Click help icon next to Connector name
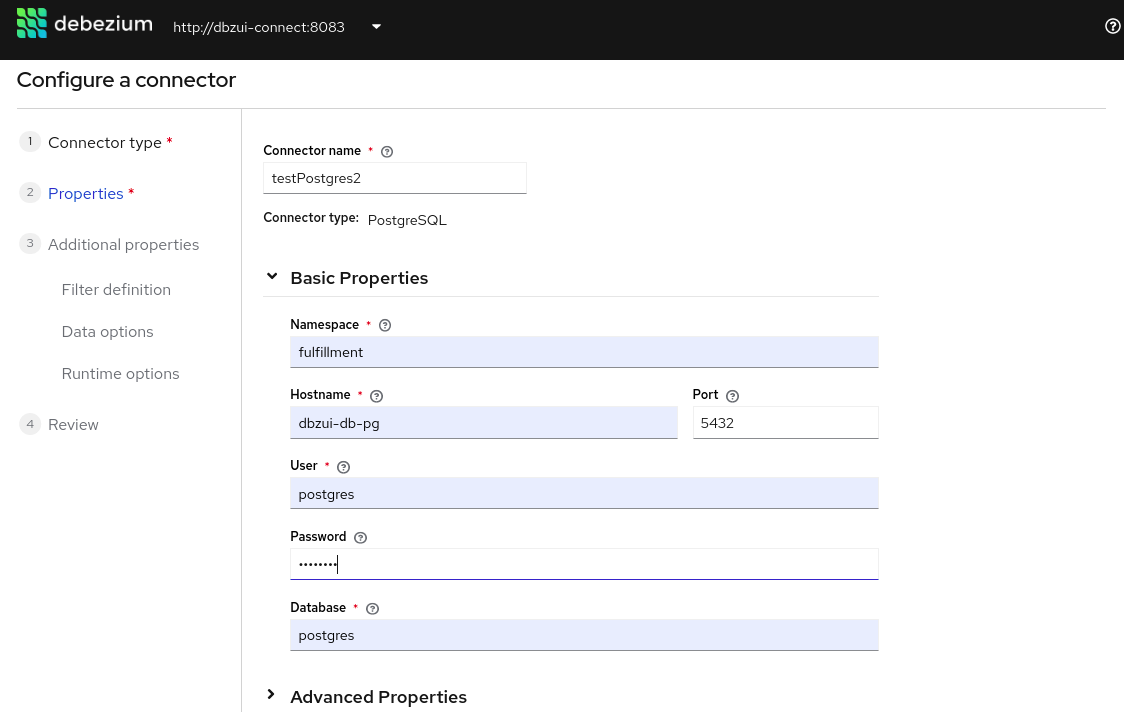This screenshot has height=712, width=1124. pos(387,152)
